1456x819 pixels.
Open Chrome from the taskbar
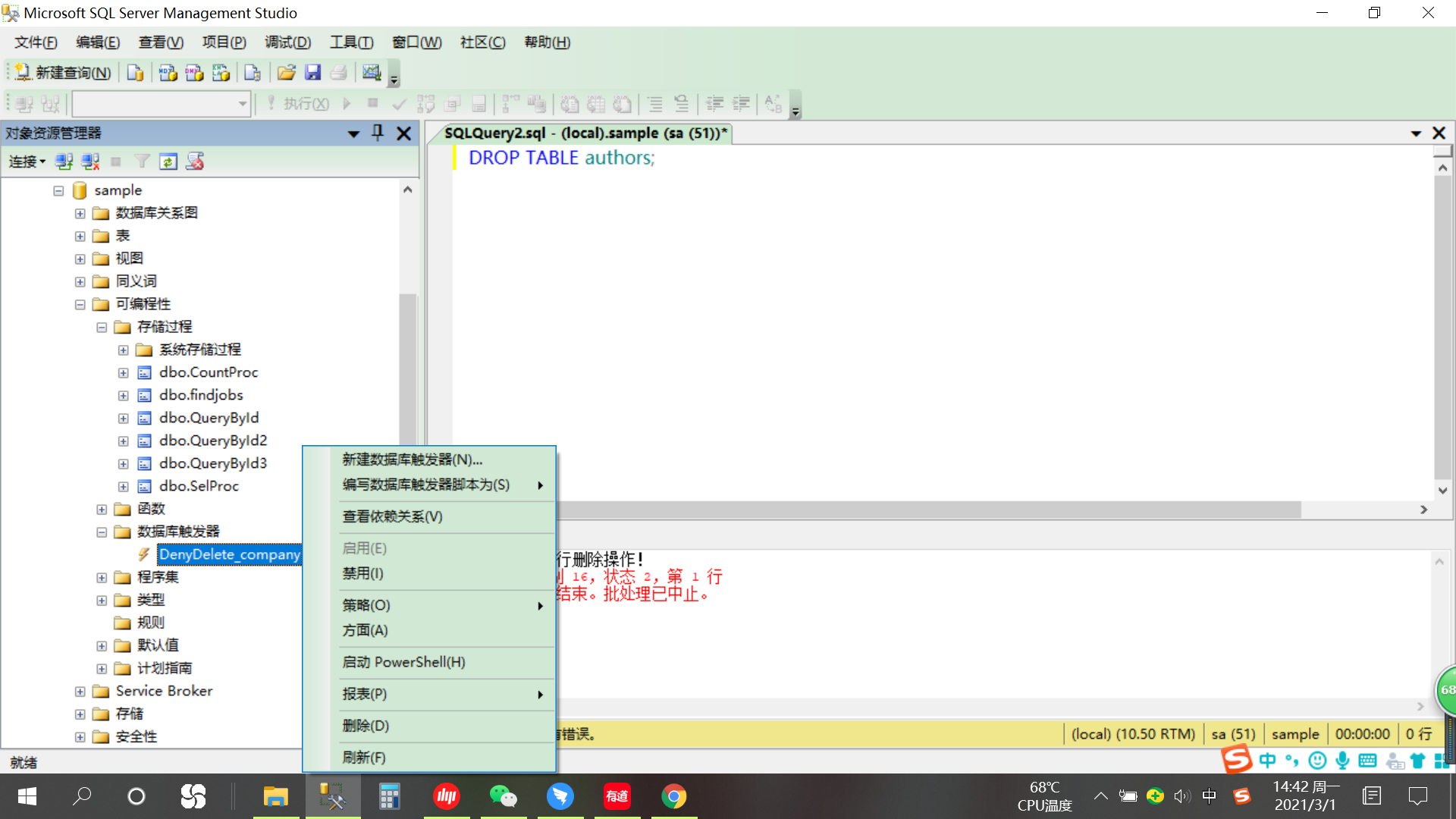point(673,796)
